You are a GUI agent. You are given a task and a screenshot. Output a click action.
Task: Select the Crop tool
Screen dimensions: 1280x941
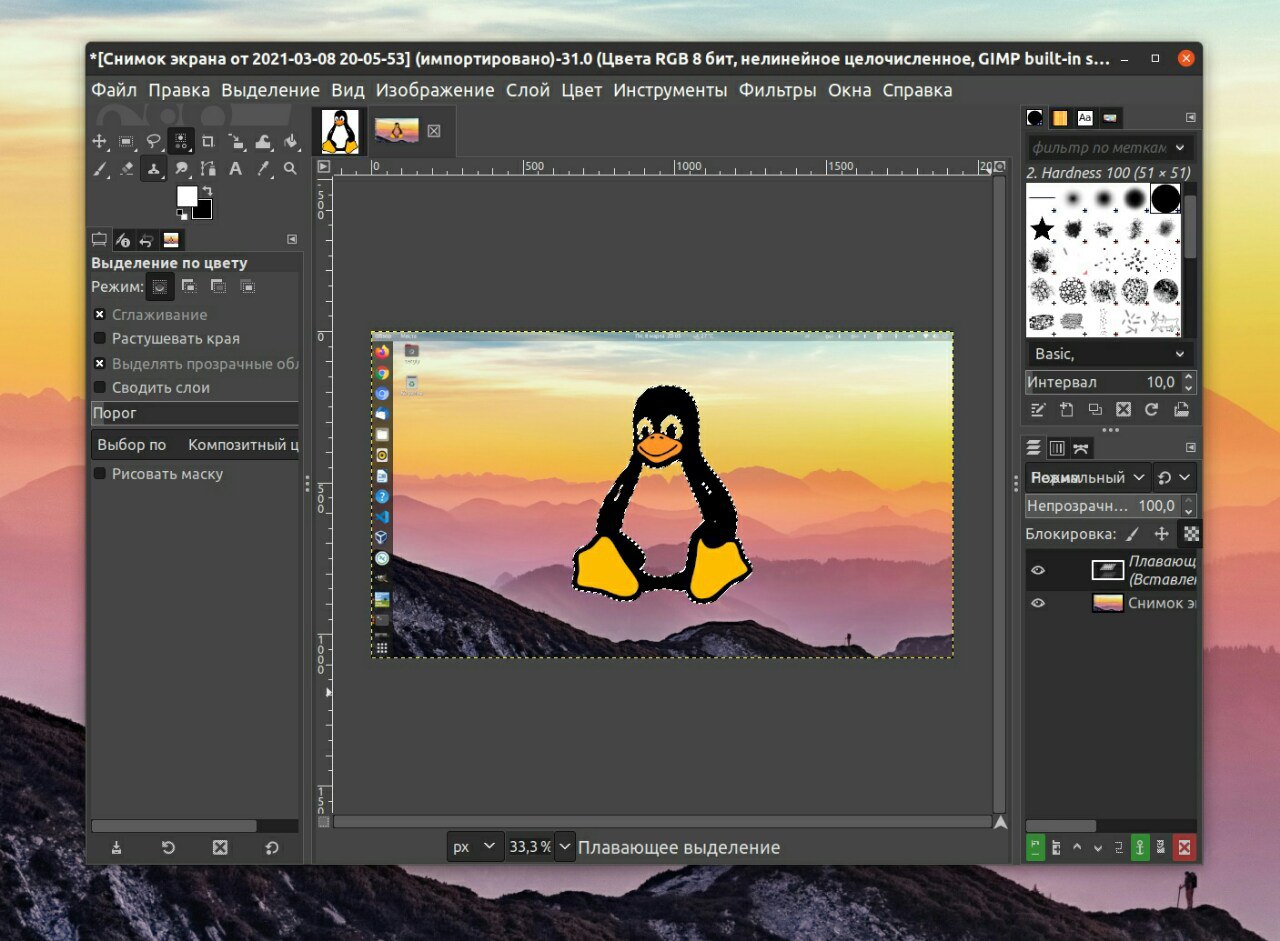[208, 141]
